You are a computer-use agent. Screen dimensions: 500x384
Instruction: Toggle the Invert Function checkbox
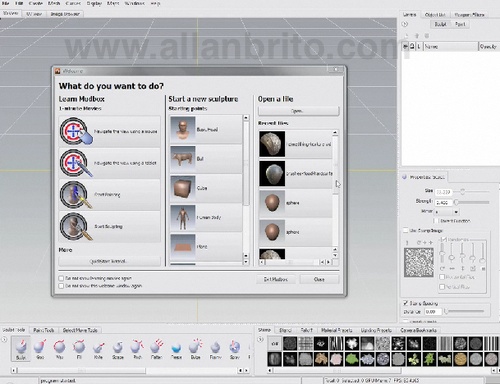tap(436, 221)
